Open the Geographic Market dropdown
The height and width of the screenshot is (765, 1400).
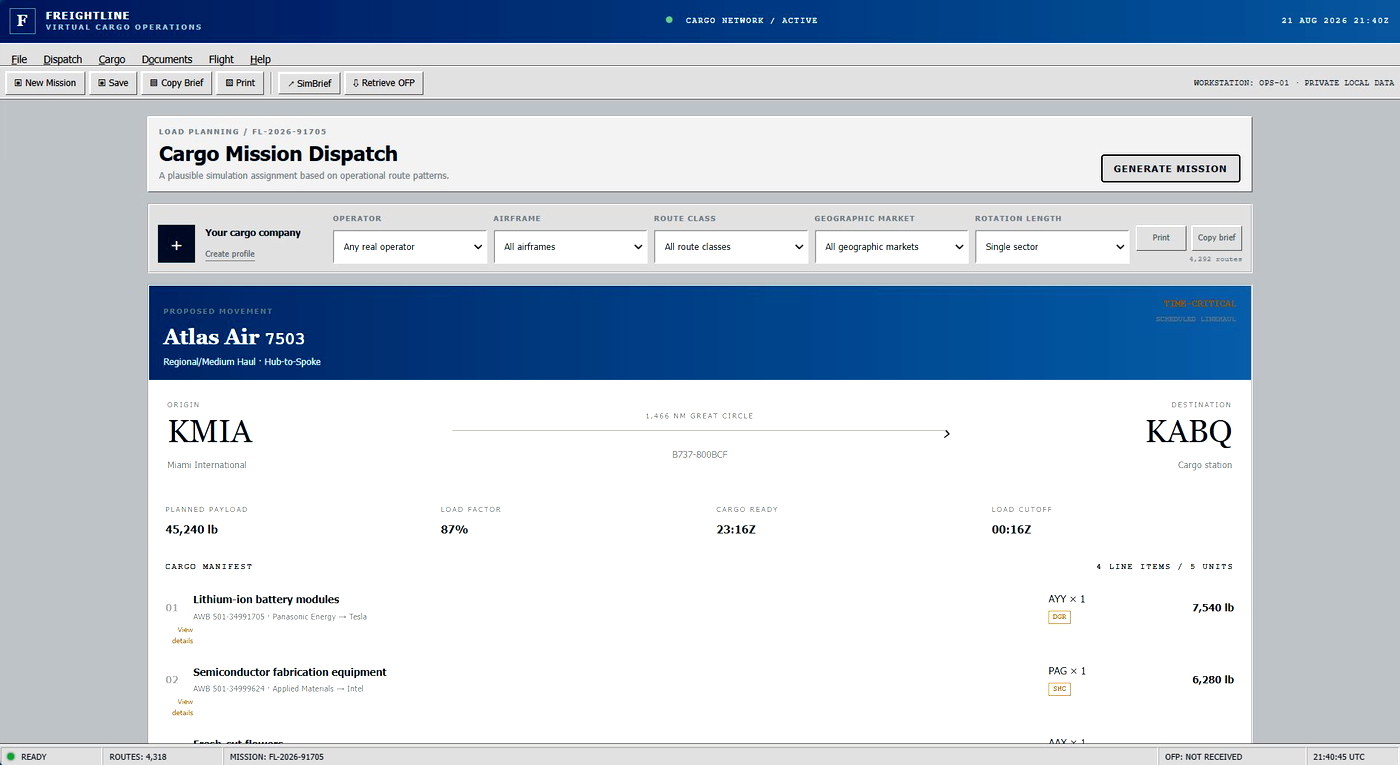click(892, 247)
